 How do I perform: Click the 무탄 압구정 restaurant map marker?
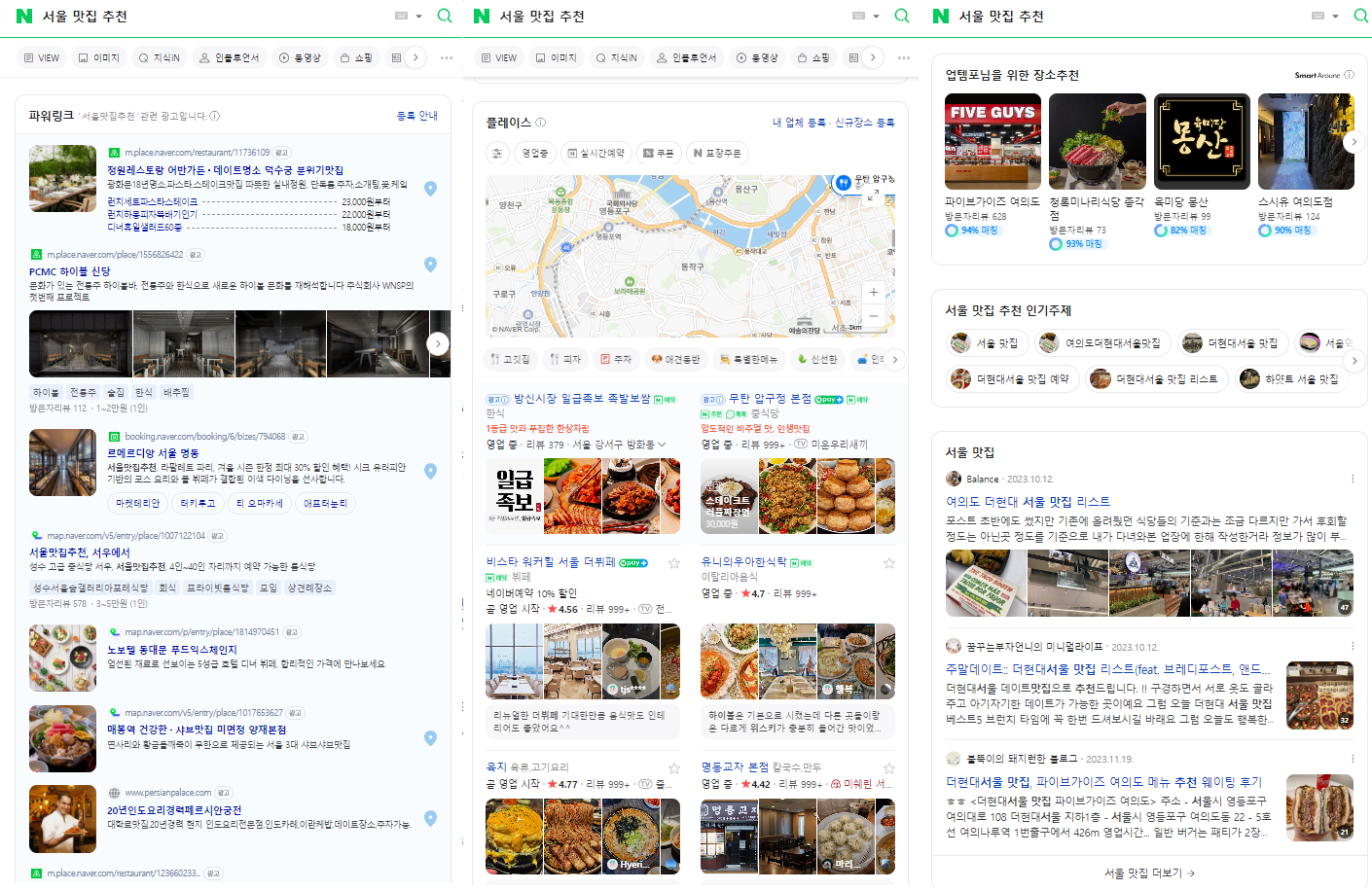[x=843, y=183]
